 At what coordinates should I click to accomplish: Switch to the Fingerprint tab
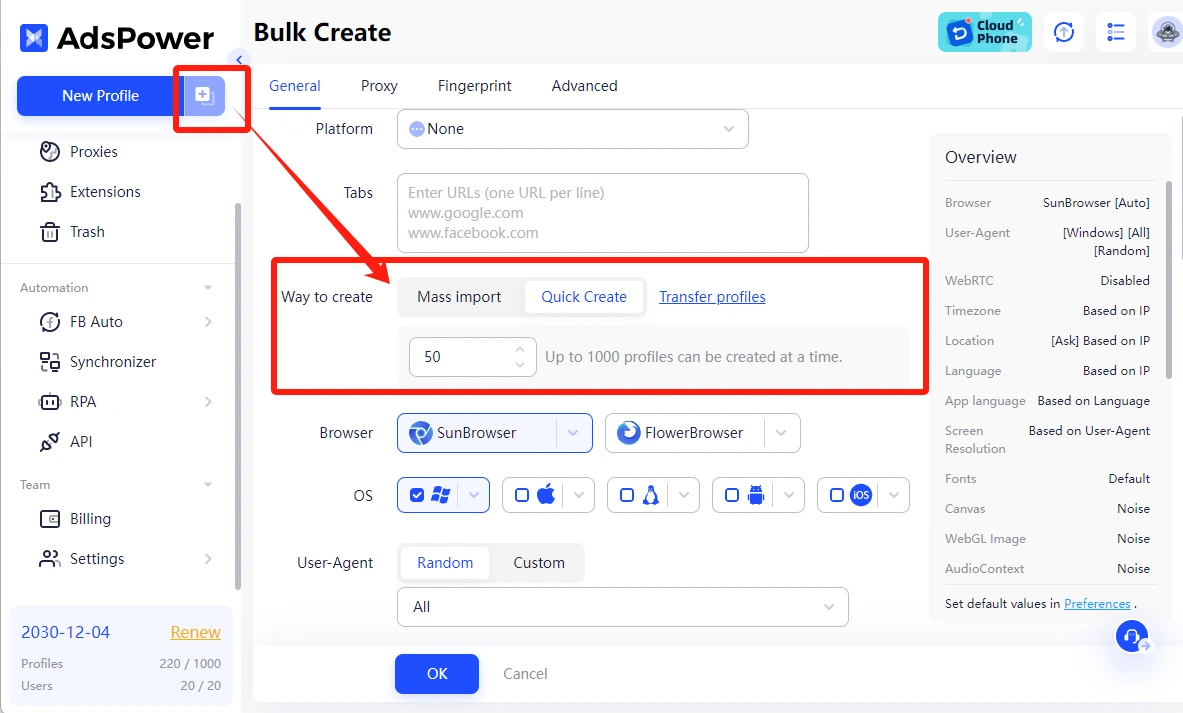[474, 86]
